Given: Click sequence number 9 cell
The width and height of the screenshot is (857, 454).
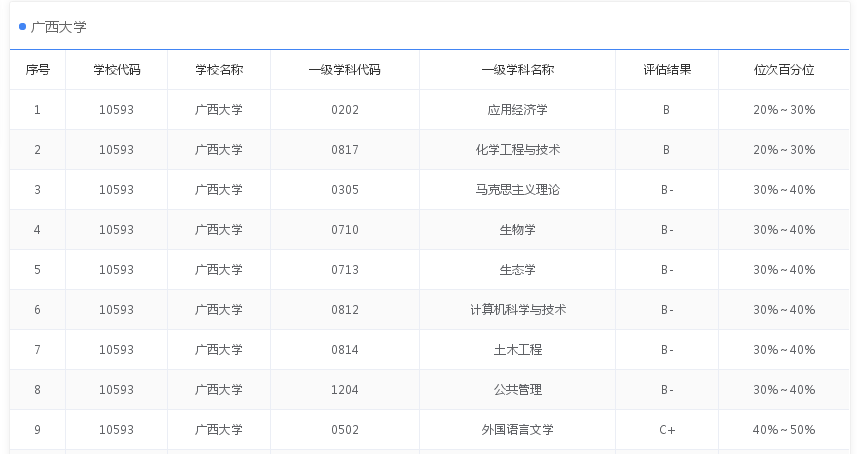Looking at the screenshot, I should pyautogui.click(x=37, y=429).
